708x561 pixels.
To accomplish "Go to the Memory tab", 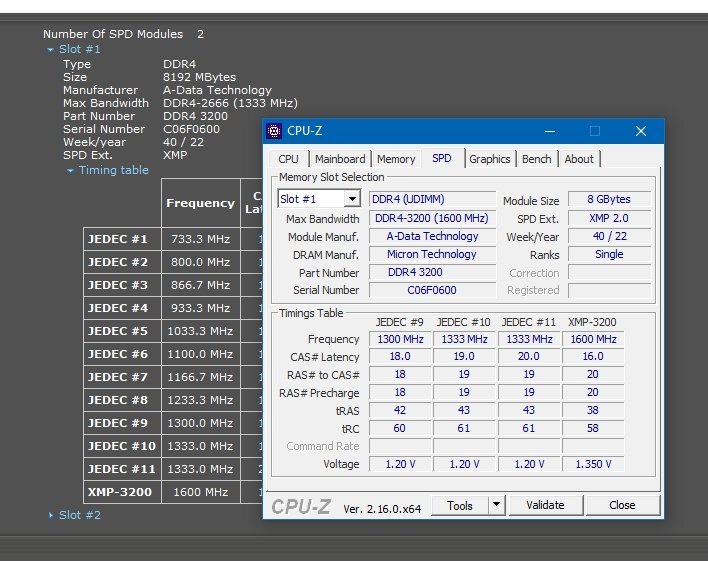I will coord(396,159).
